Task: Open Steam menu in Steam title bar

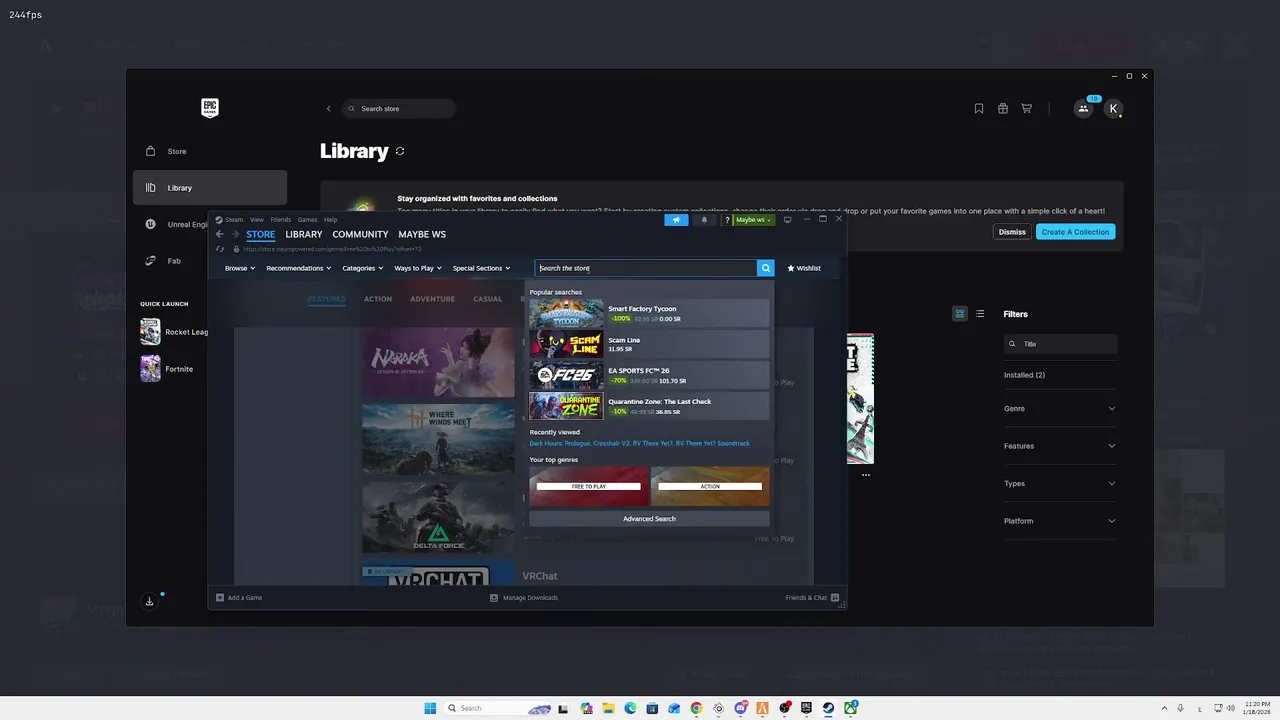Action: [x=234, y=219]
